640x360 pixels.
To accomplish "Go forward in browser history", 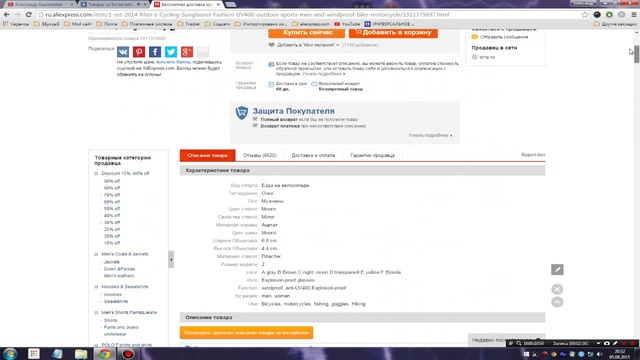I will pyautogui.click(x=17, y=15).
